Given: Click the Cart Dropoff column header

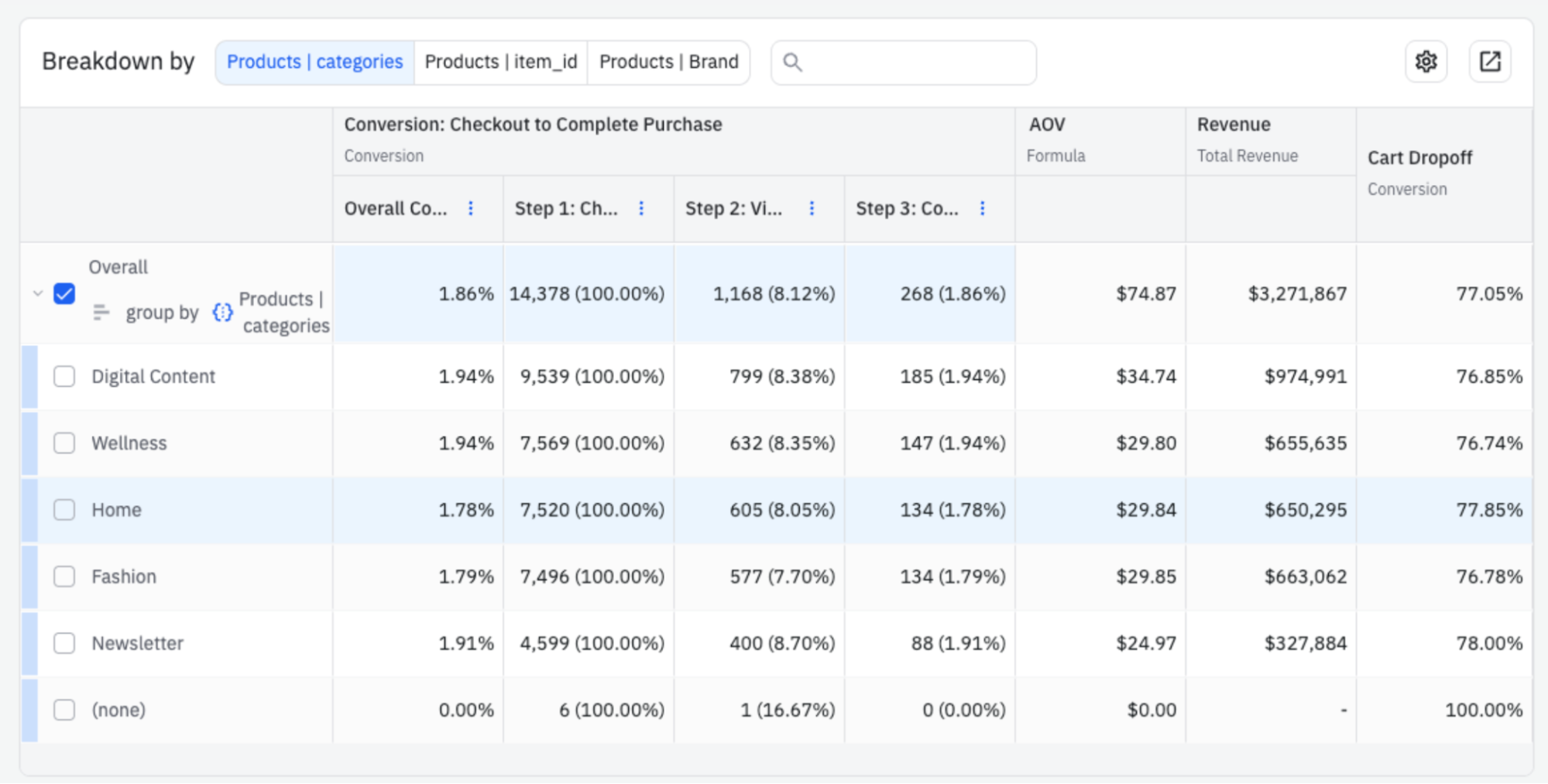Looking at the screenshot, I should [1419, 158].
